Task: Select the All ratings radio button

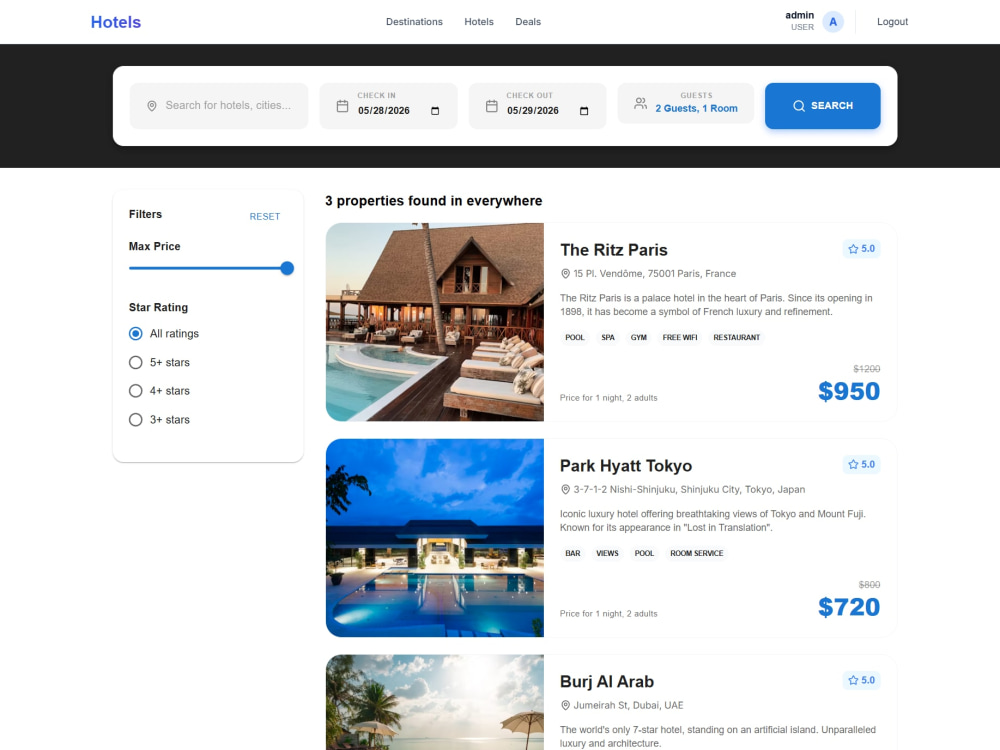Action: (135, 334)
